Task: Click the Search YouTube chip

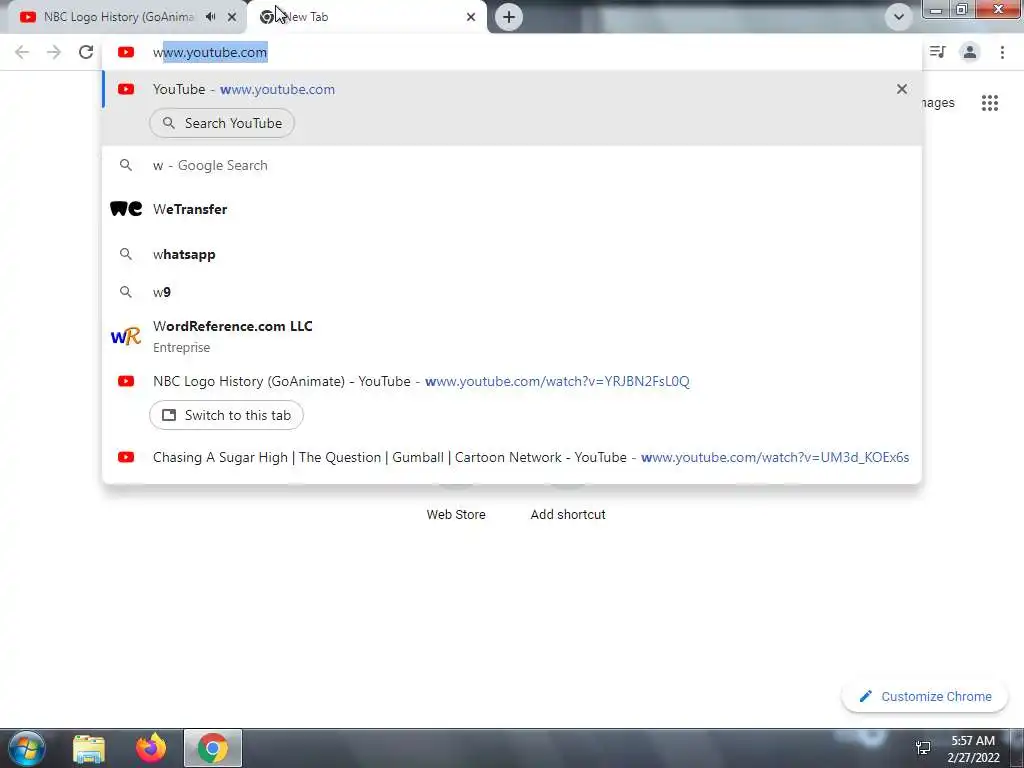Action: coord(222,123)
